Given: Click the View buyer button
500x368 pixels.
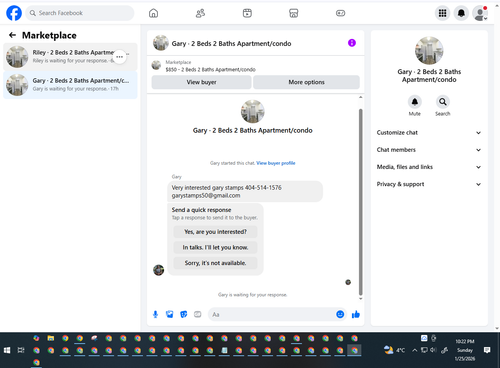Looking at the screenshot, I should point(201,82).
